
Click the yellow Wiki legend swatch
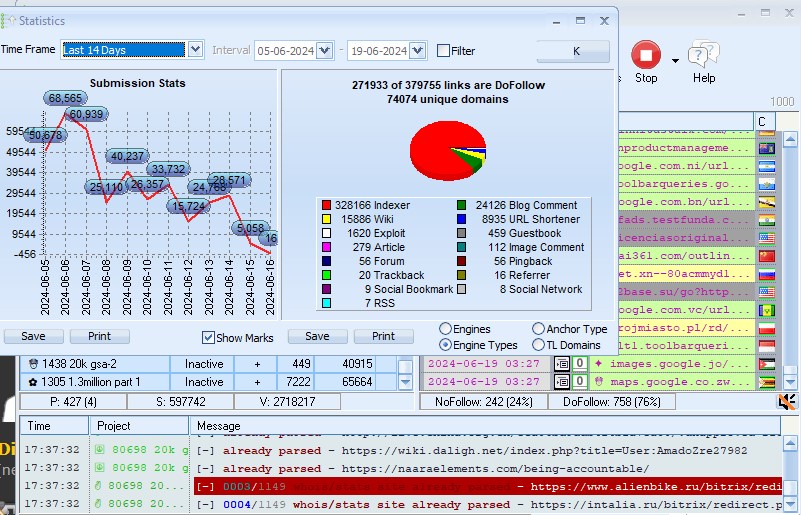click(x=326, y=219)
